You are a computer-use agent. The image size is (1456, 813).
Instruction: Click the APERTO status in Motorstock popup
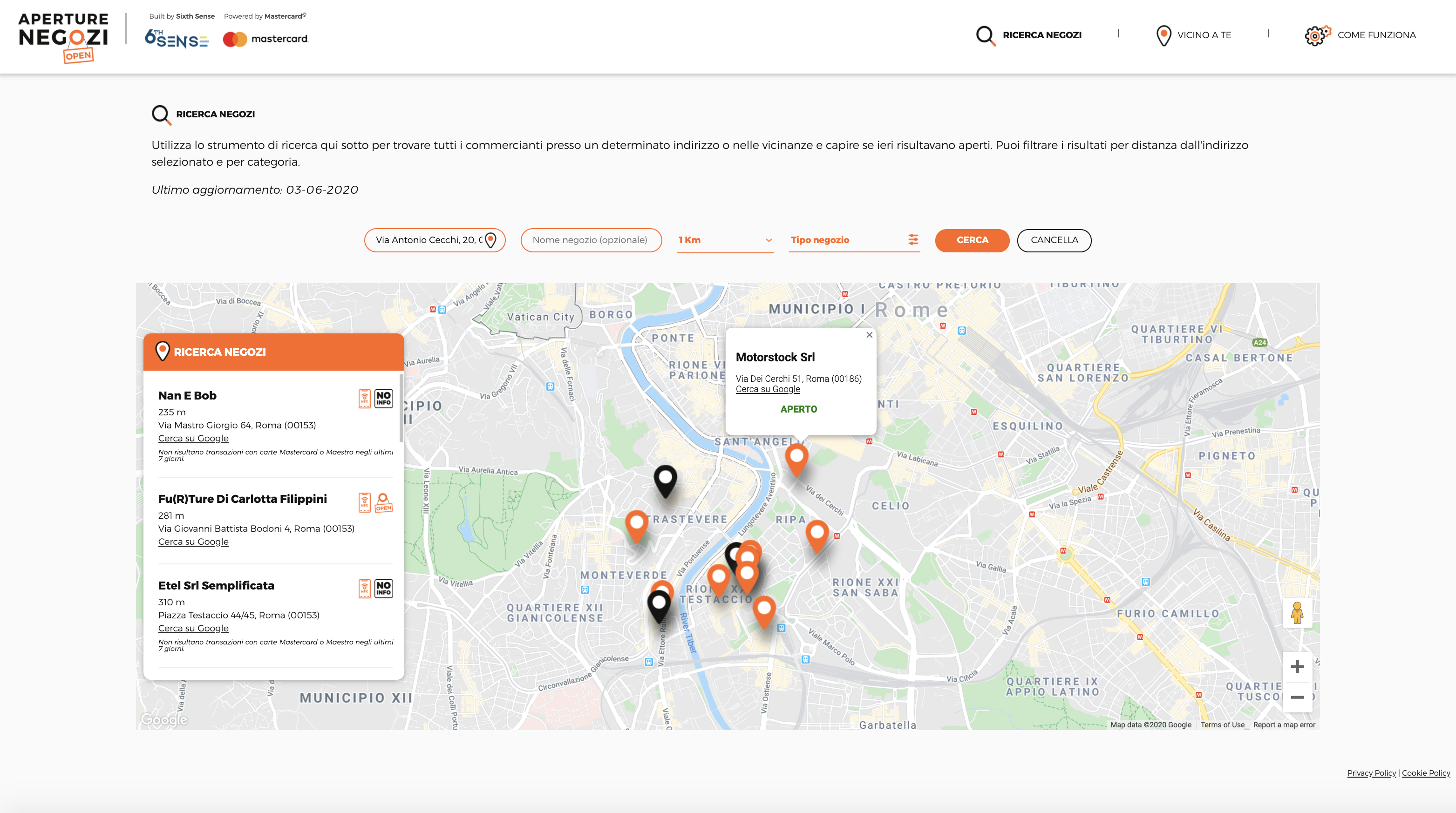click(x=798, y=409)
